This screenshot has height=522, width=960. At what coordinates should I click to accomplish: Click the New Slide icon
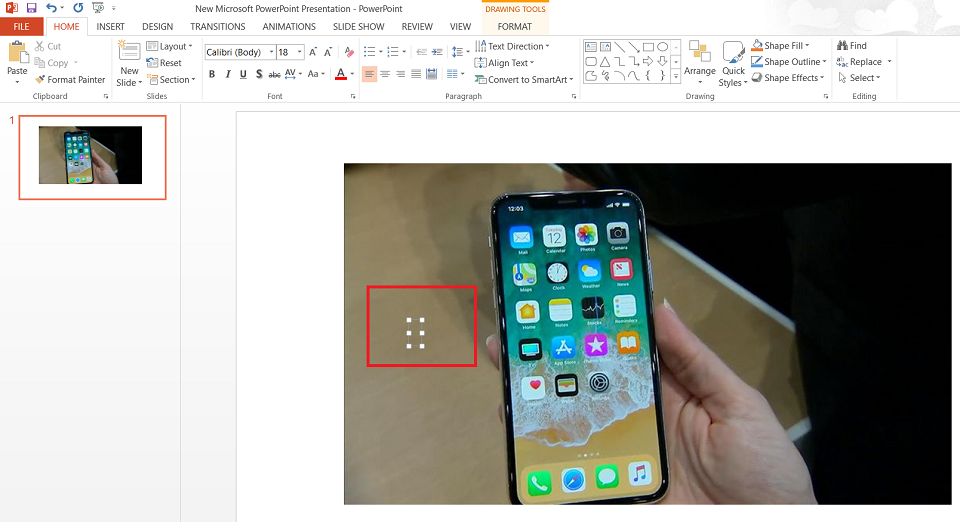(129, 52)
